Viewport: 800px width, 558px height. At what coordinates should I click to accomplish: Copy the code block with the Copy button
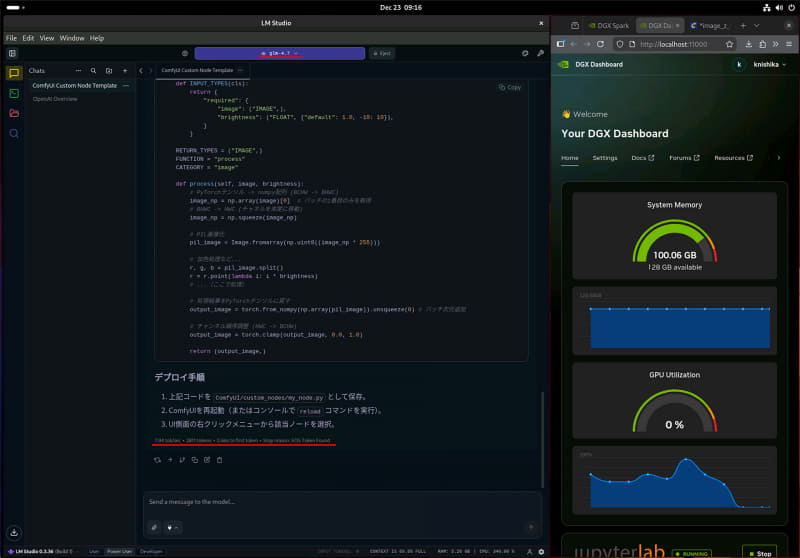point(510,87)
